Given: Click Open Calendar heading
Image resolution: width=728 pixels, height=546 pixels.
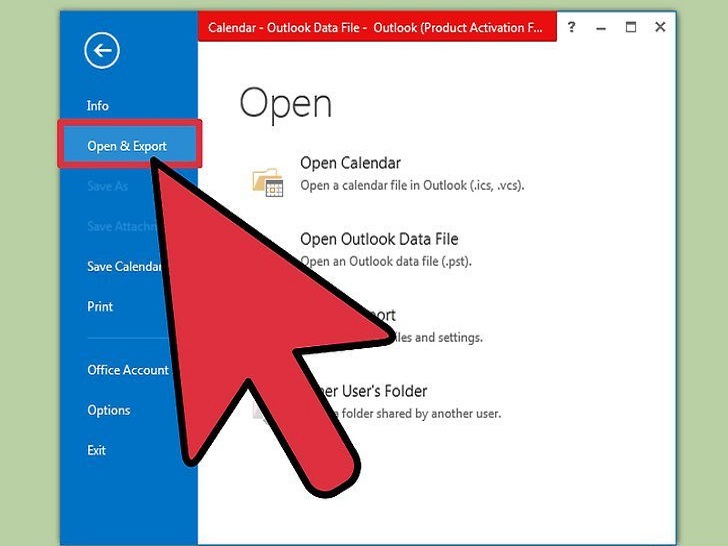Looking at the screenshot, I should tap(350, 163).
